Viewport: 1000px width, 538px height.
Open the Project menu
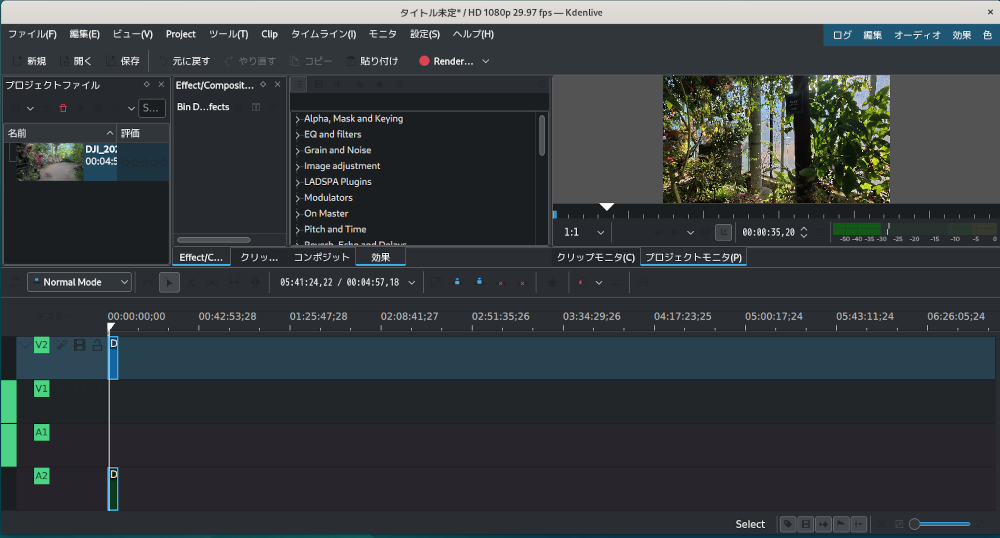click(180, 34)
